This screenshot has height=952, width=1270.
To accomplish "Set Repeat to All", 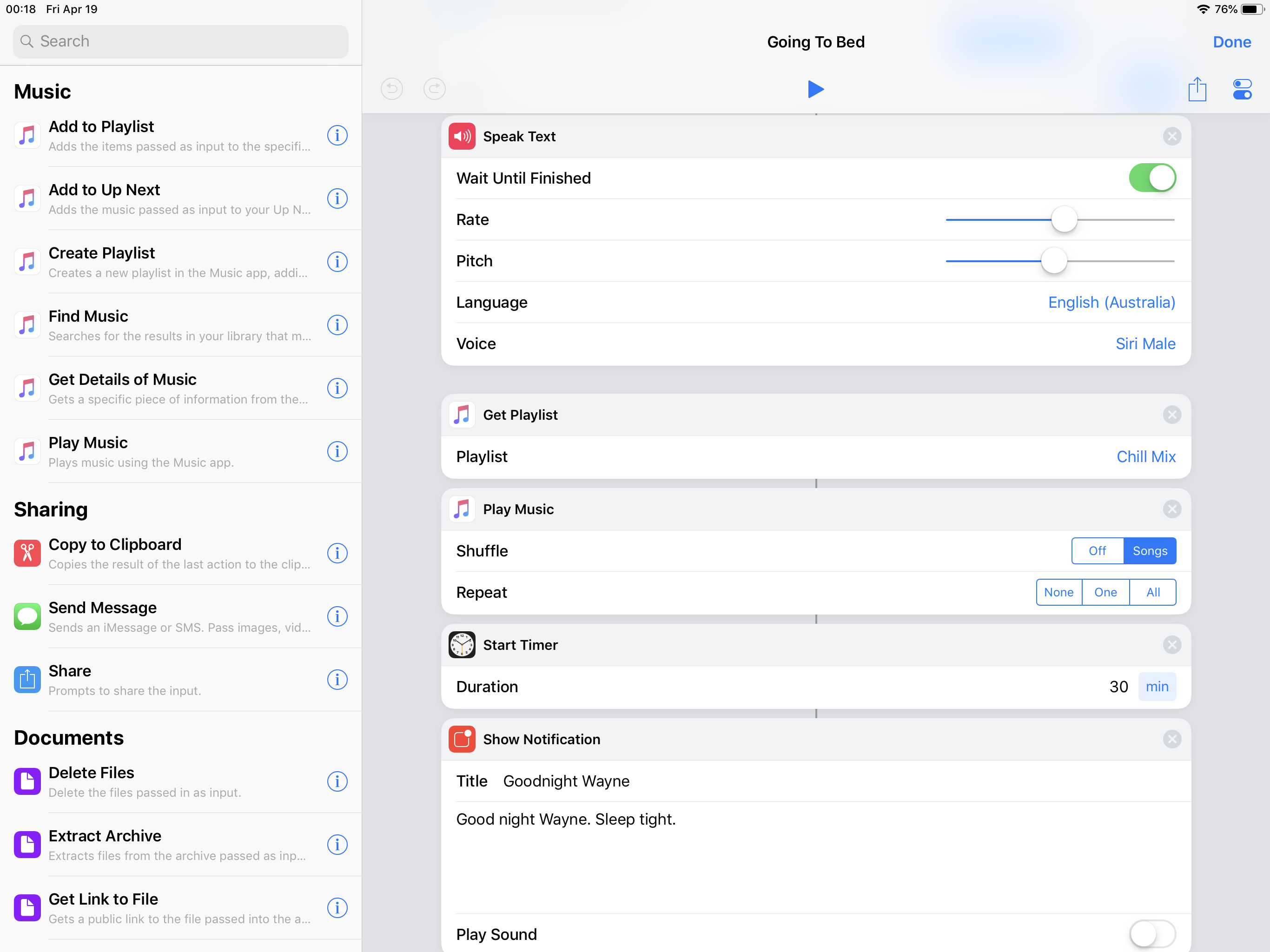I will pyautogui.click(x=1153, y=593).
